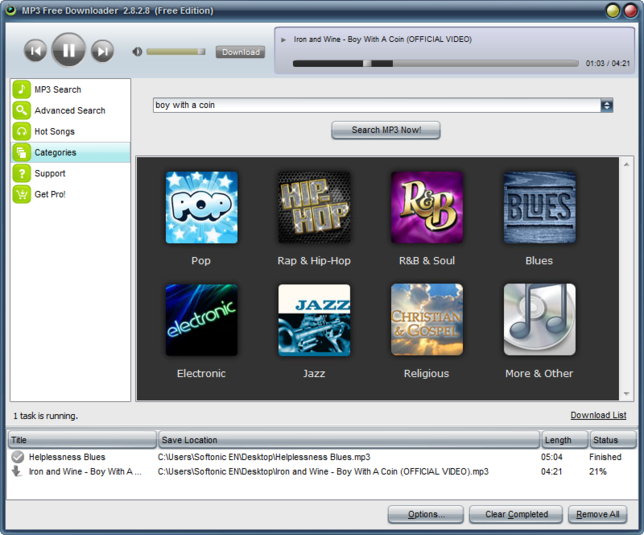Skip to the previous track
This screenshot has height=535, width=644.
coord(35,51)
